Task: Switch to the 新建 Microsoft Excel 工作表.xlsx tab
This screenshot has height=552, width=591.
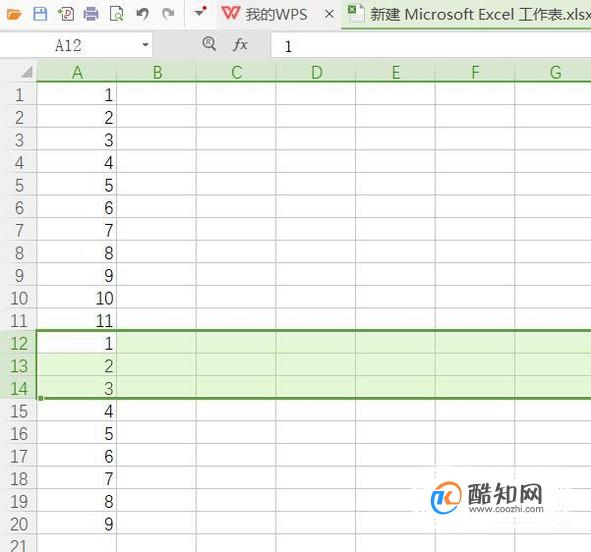Action: click(x=468, y=14)
